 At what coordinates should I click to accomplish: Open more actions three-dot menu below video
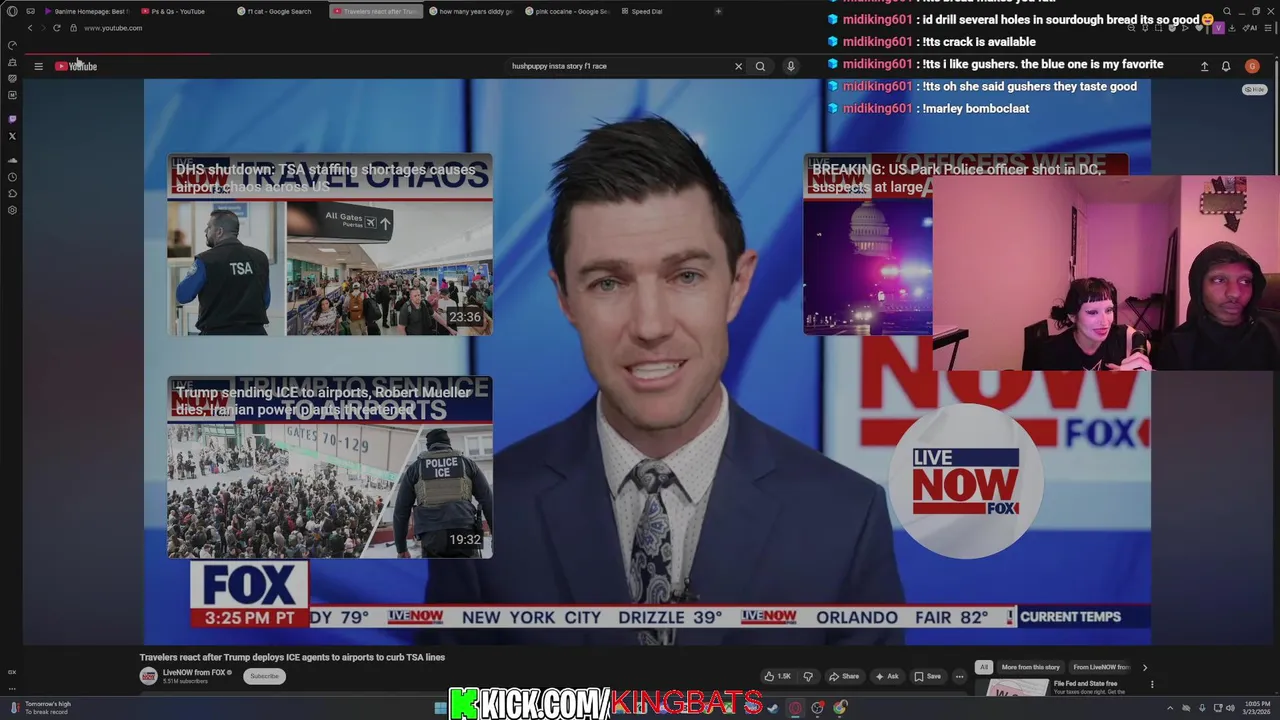click(959, 676)
